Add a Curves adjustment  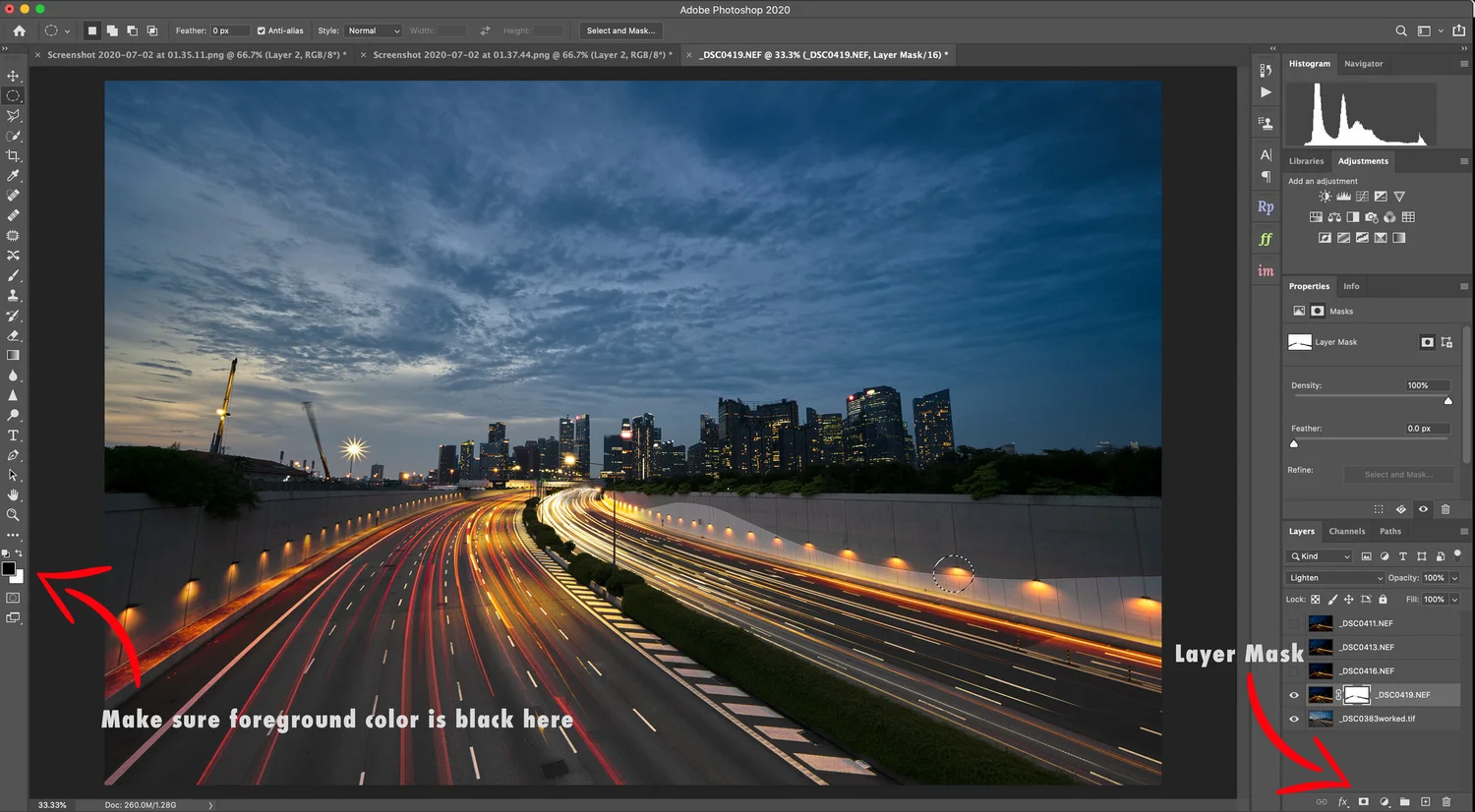pos(1362,197)
